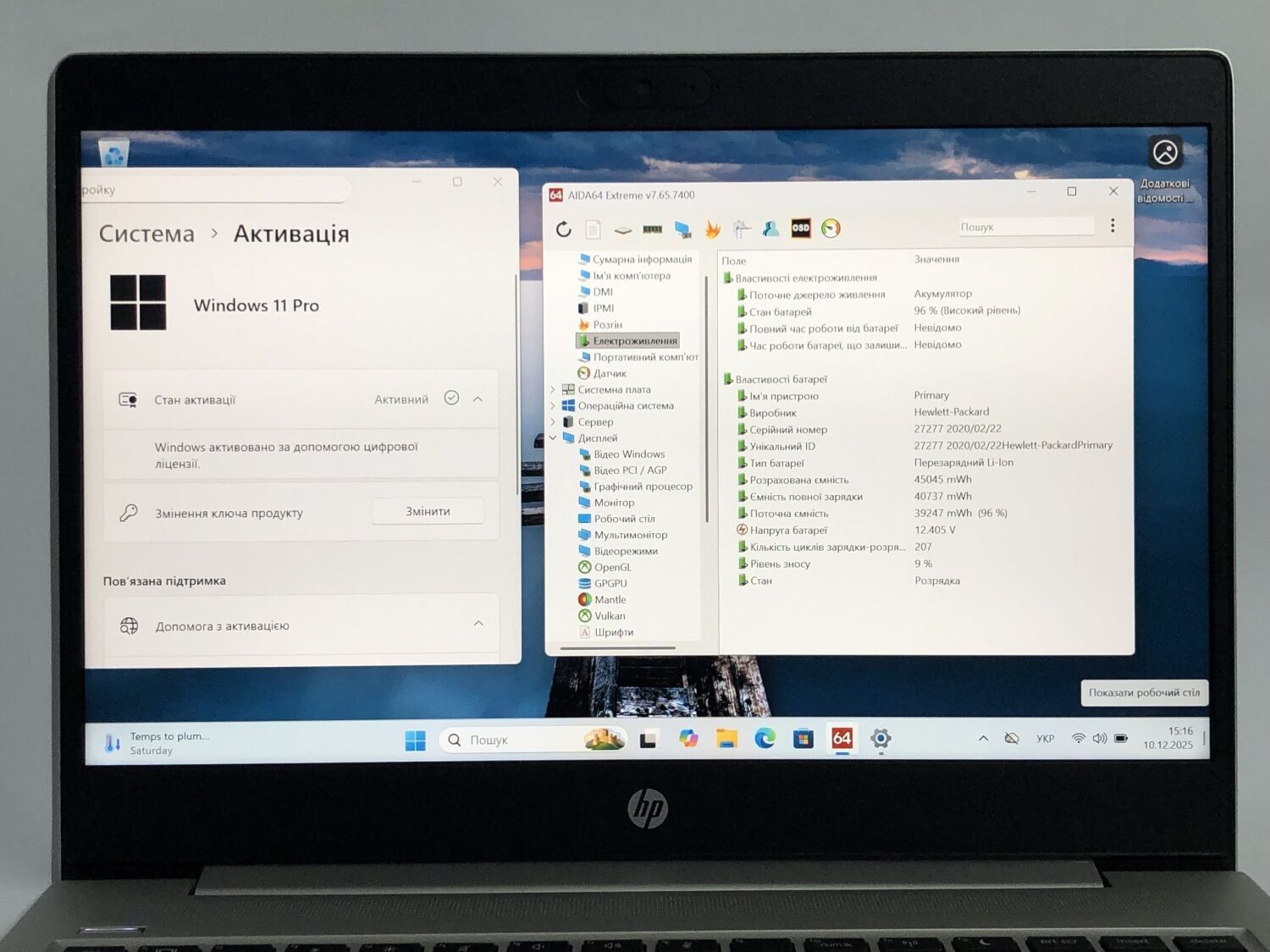Open Microsoft Edge from the taskbar
Screen dimensions: 1270x952
pos(765,739)
